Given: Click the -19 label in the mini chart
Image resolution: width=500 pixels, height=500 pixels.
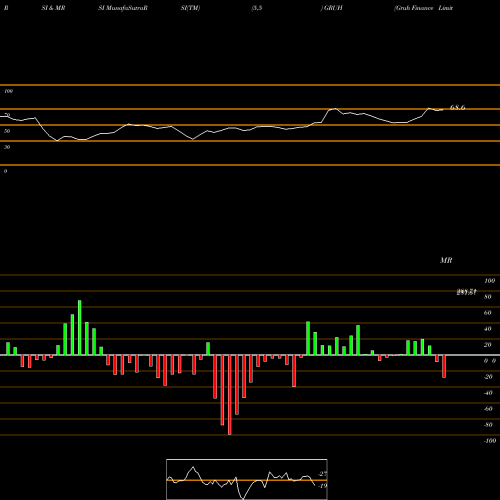Looking at the screenshot, I should 323,486.
